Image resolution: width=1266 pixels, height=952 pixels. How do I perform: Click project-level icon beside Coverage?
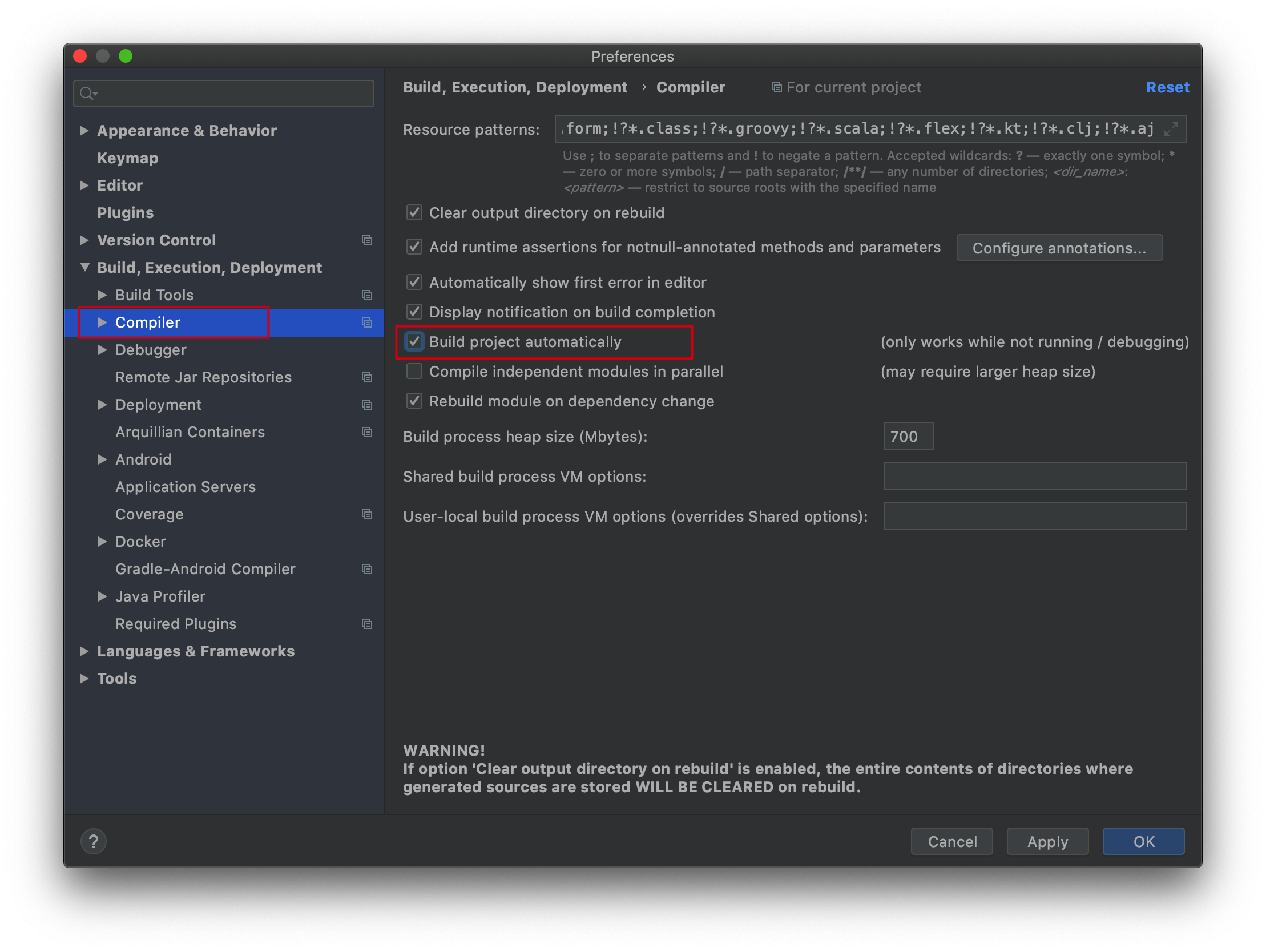[367, 515]
